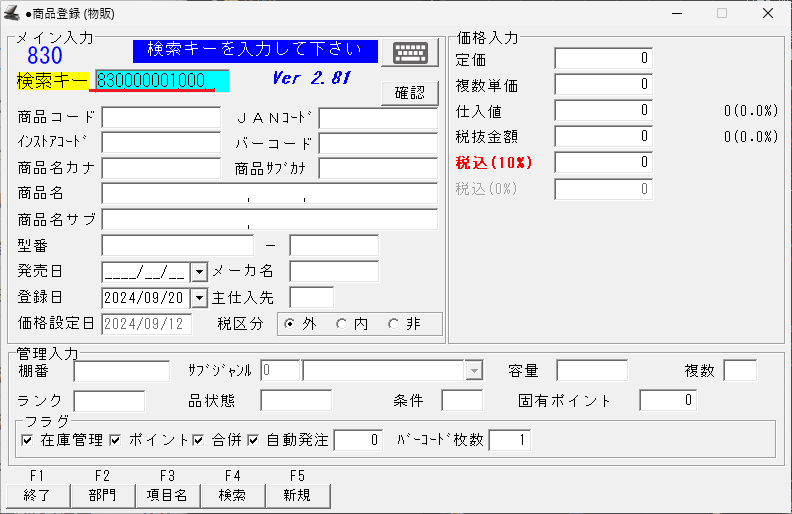Click the 部門 F2 button
The width and height of the screenshot is (792, 514).
(x=102, y=495)
